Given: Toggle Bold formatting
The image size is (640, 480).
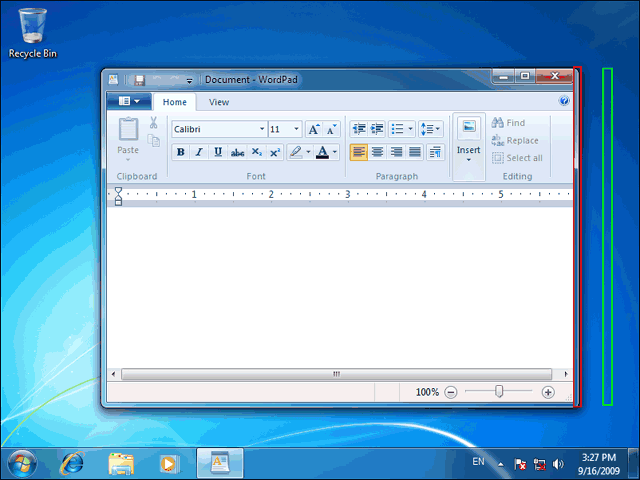Looking at the screenshot, I should 180,152.
